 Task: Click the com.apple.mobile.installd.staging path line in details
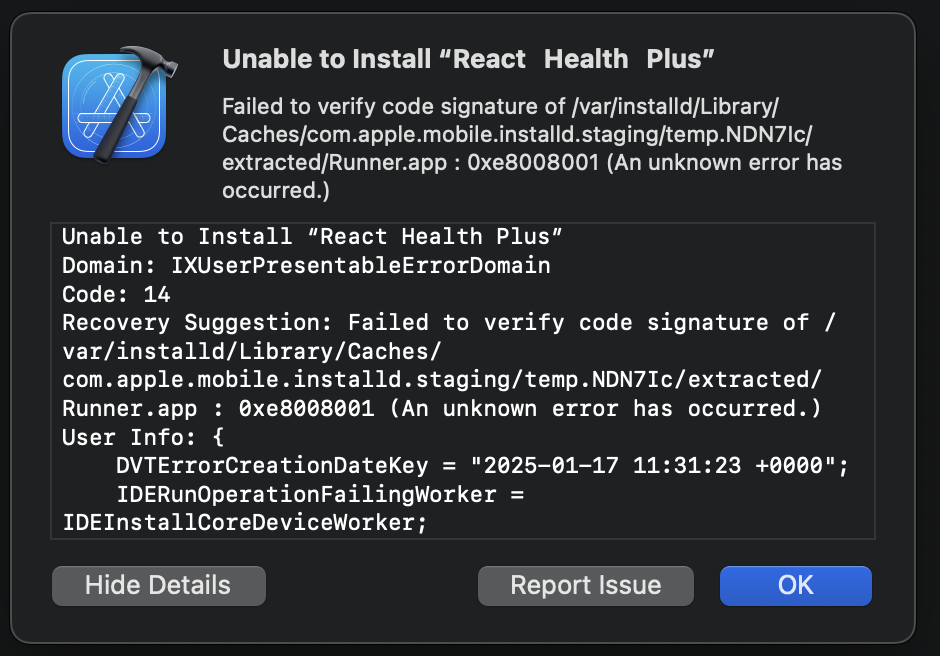tap(442, 381)
